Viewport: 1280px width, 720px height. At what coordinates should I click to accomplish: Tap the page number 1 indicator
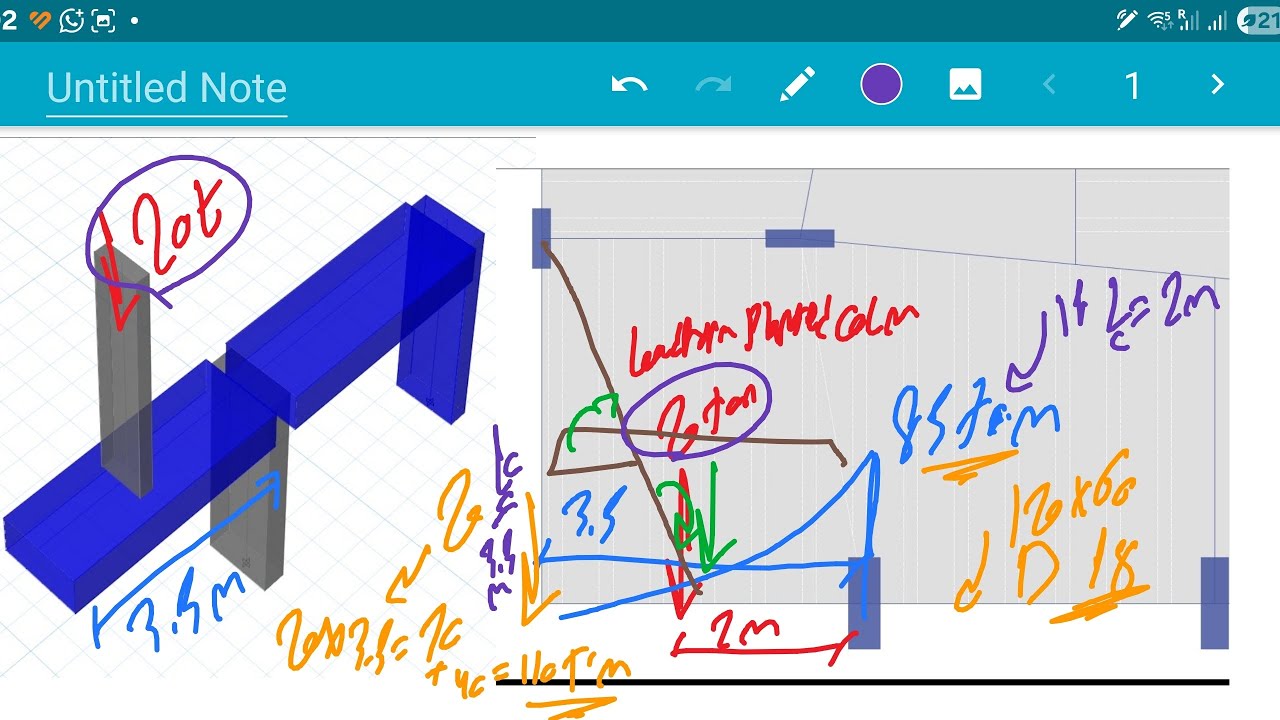tap(1133, 87)
